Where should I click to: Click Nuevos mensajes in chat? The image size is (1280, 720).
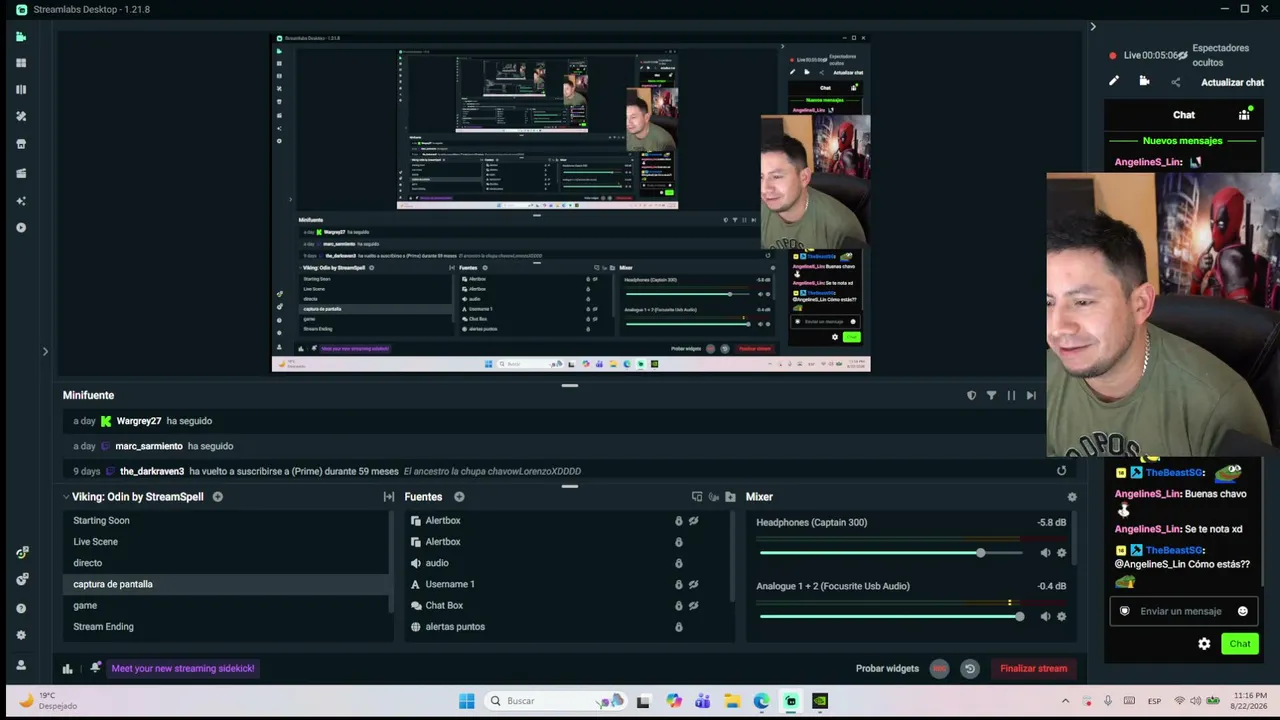pos(1182,141)
